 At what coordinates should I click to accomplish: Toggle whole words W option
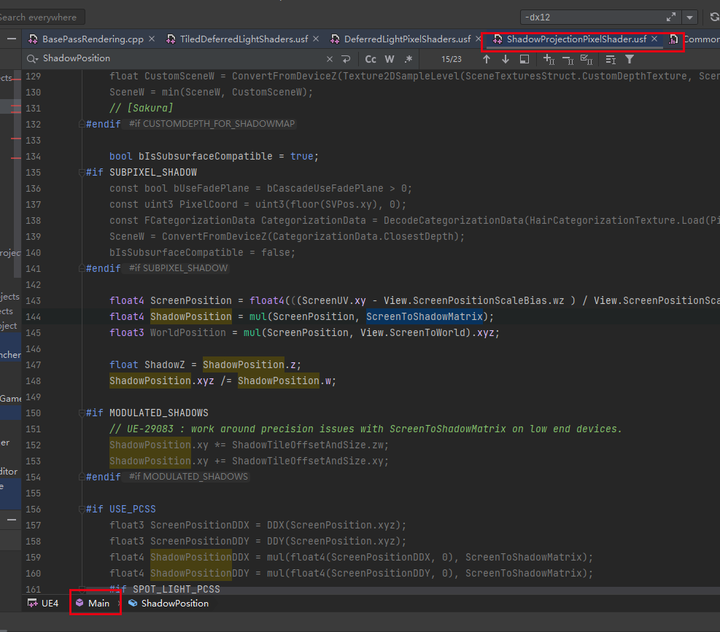tap(390, 60)
